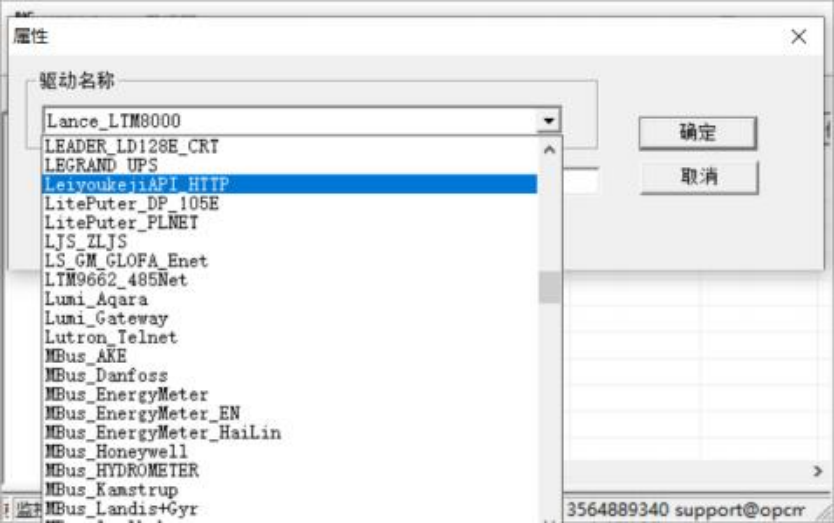Pick MBus_Honeywell driver
834x523 pixels.
(290, 452)
